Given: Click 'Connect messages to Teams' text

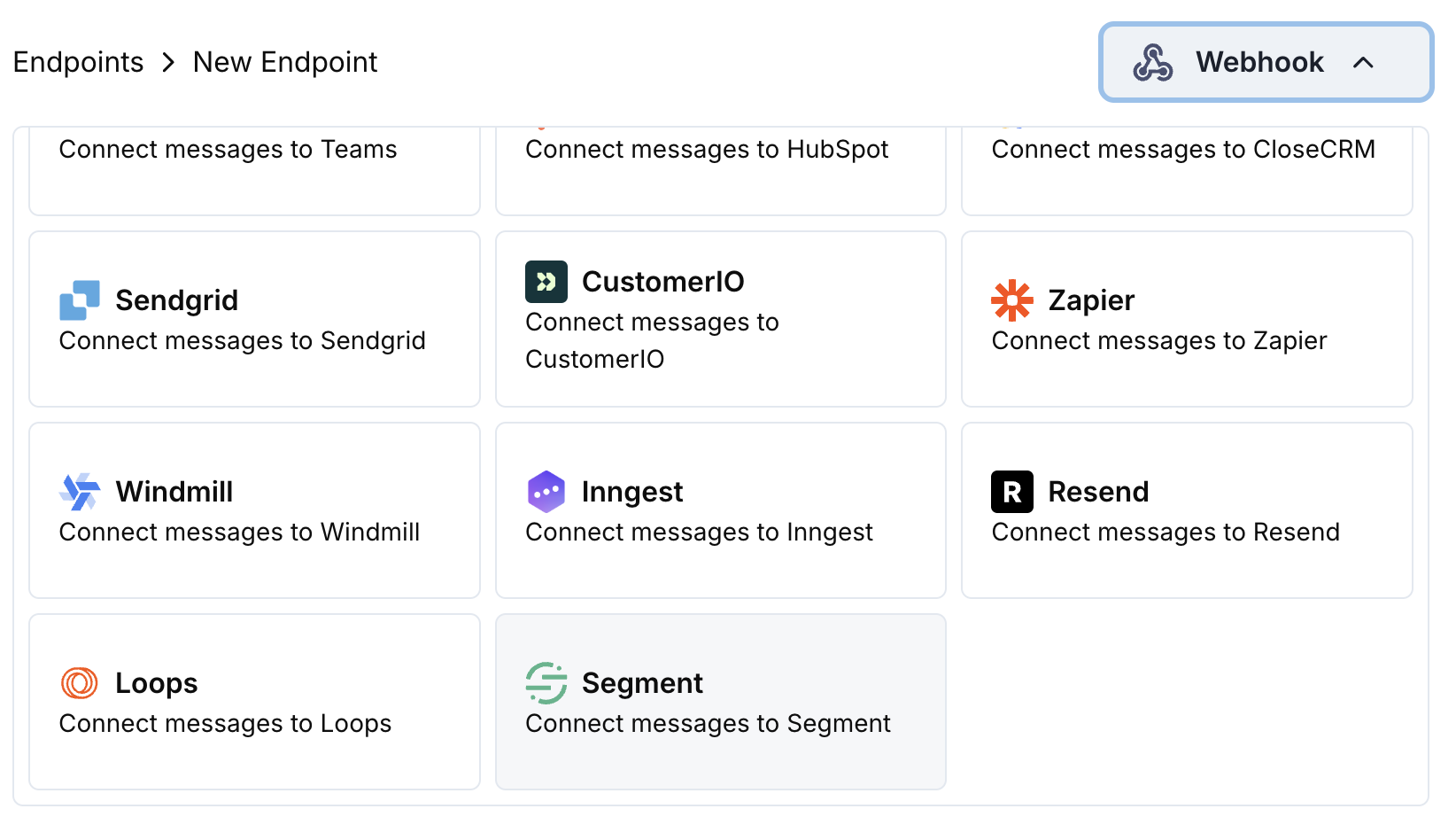Looking at the screenshot, I should [228, 149].
